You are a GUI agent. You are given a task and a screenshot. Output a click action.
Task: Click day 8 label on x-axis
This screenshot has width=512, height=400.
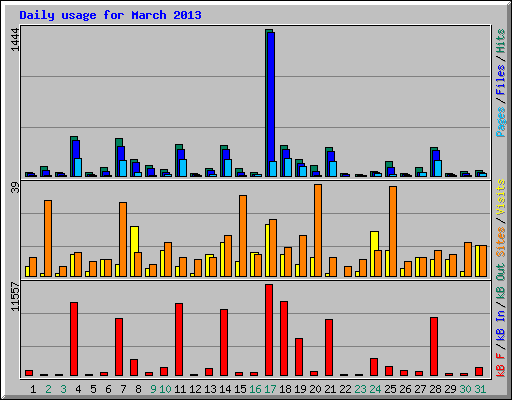[x=138, y=389]
